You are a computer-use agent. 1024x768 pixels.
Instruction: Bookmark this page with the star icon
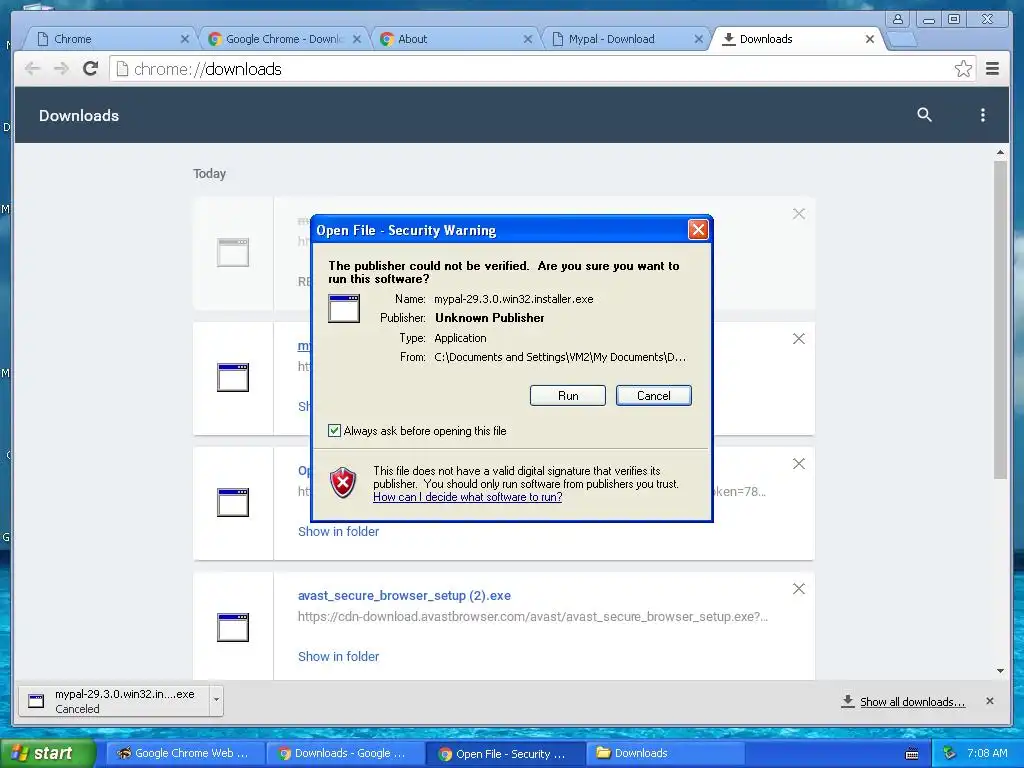[963, 69]
